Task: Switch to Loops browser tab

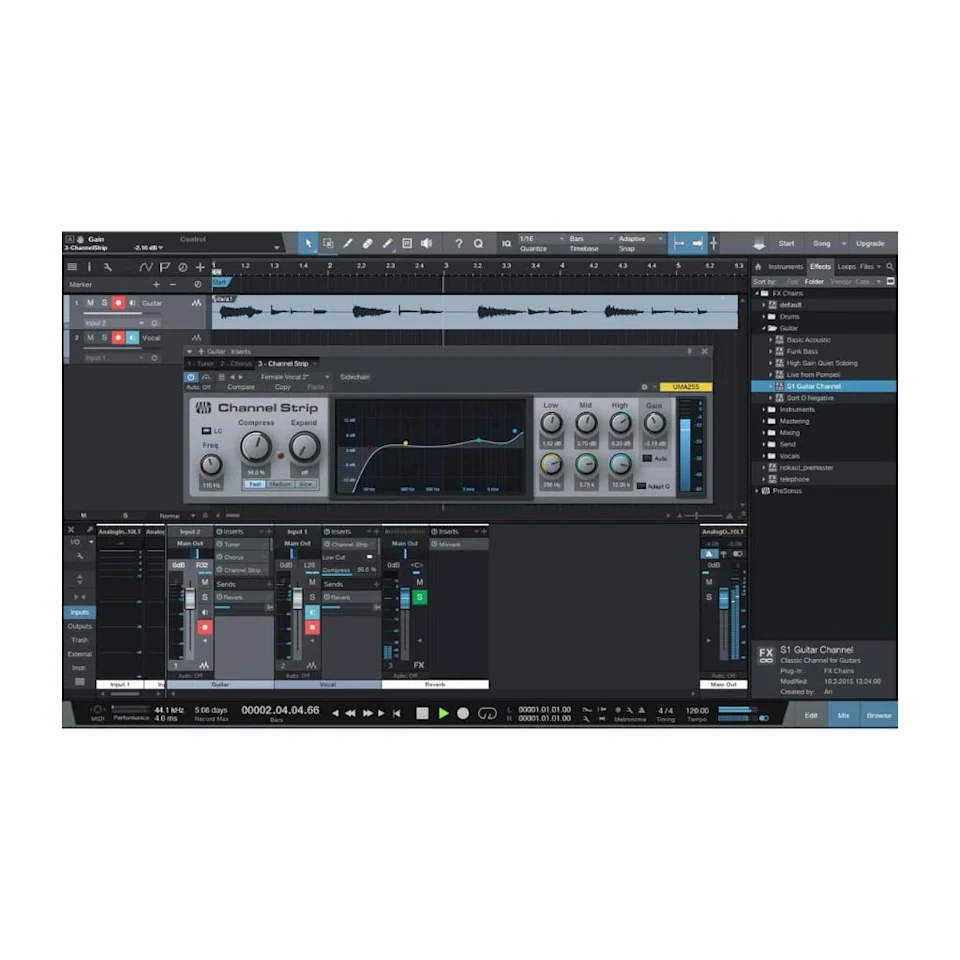Action: tap(847, 266)
